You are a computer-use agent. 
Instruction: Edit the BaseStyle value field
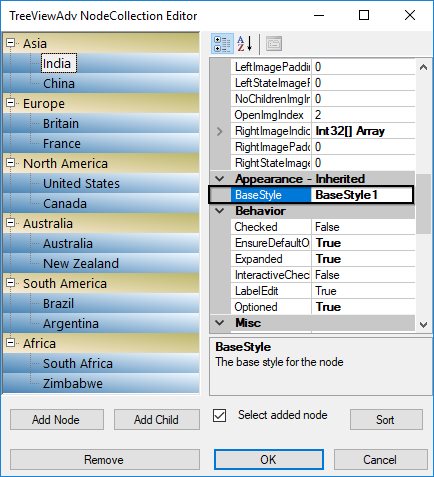pos(362,195)
